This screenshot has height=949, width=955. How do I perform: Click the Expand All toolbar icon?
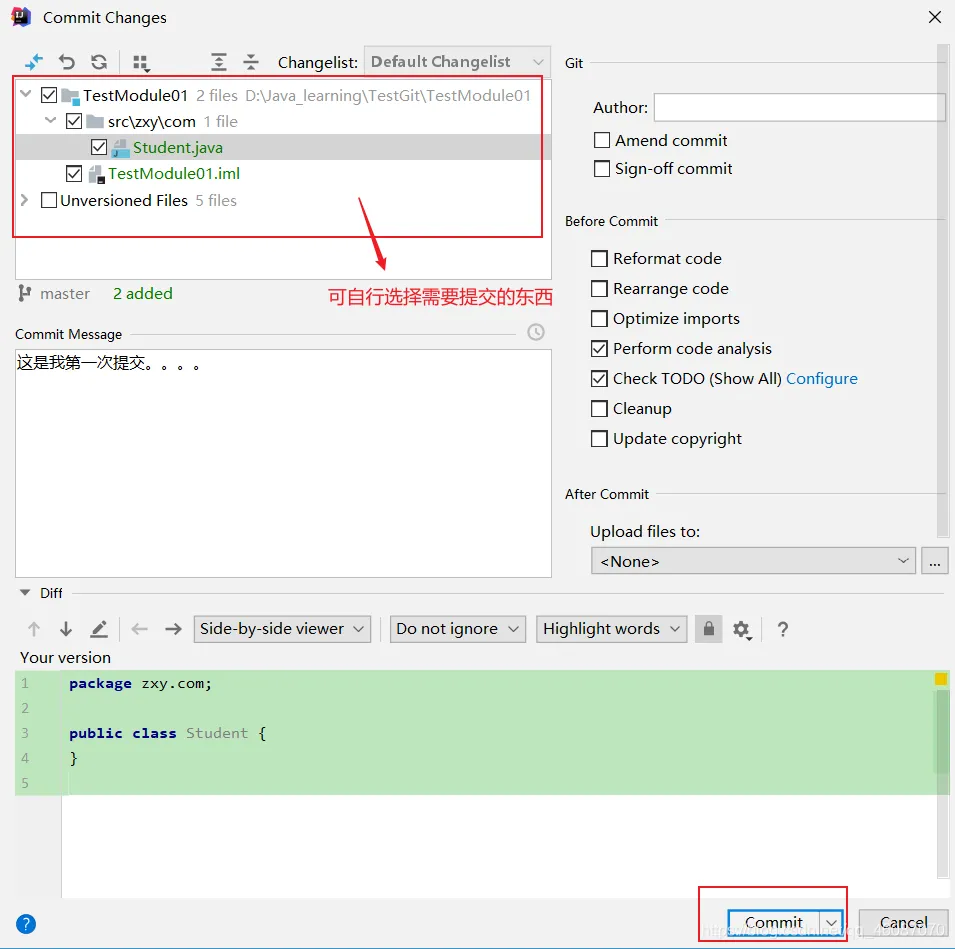click(219, 62)
